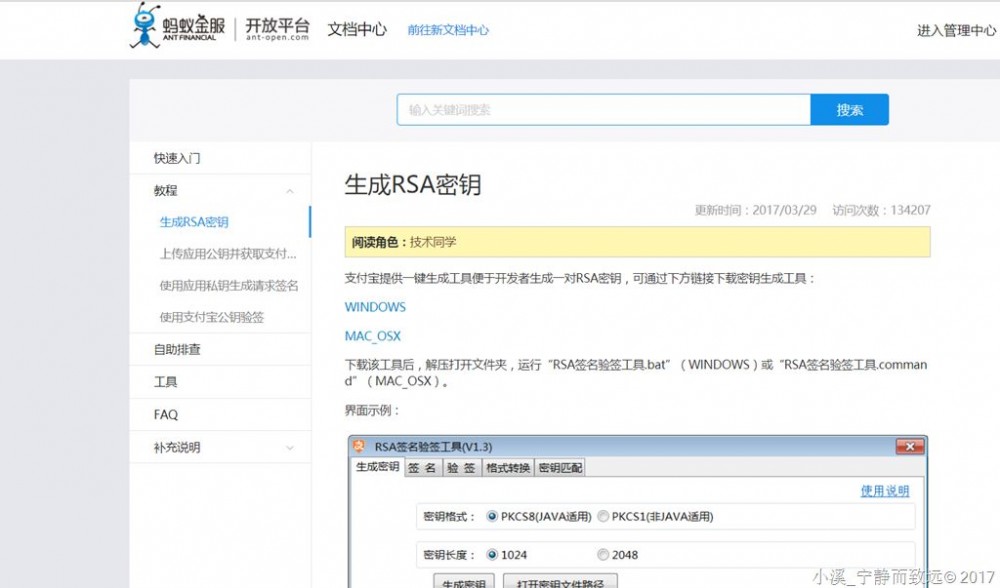Click the 使用说明 link in the dialog
The image size is (1000, 588).
(x=884, y=491)
